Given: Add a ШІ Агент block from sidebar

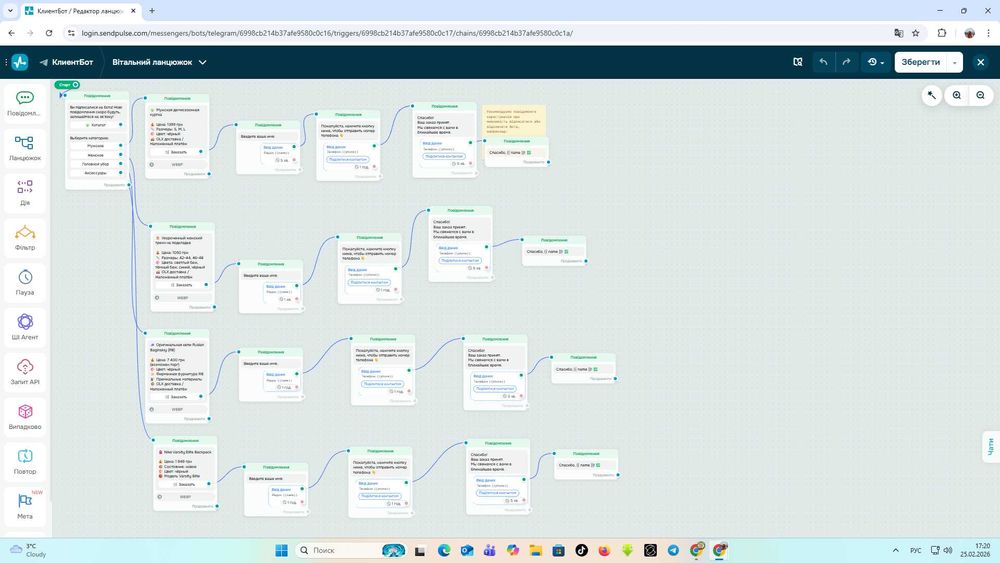Looking at the screenshot, I should coord(24,327).
